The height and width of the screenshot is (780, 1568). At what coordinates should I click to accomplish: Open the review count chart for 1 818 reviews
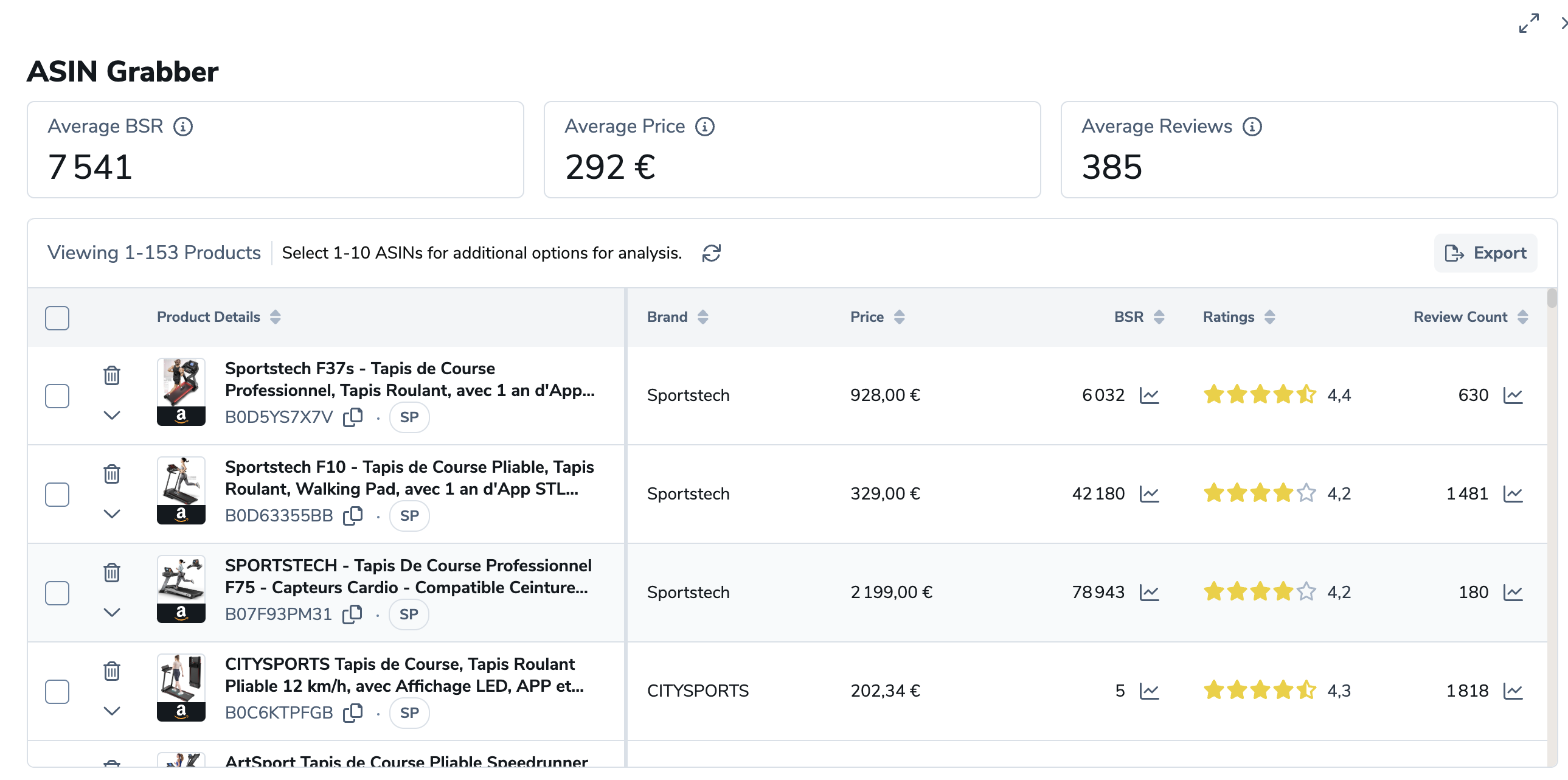(x=1513, y=691)
